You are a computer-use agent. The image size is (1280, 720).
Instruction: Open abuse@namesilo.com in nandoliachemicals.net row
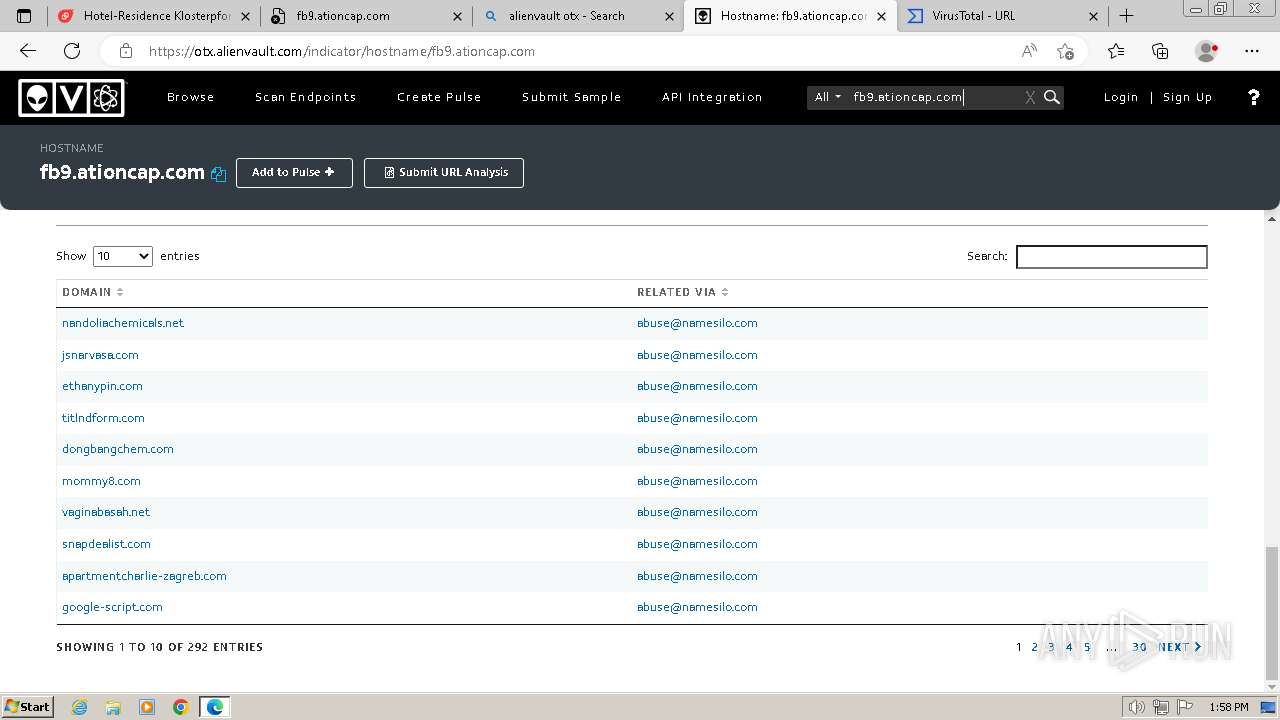(697, 323)
